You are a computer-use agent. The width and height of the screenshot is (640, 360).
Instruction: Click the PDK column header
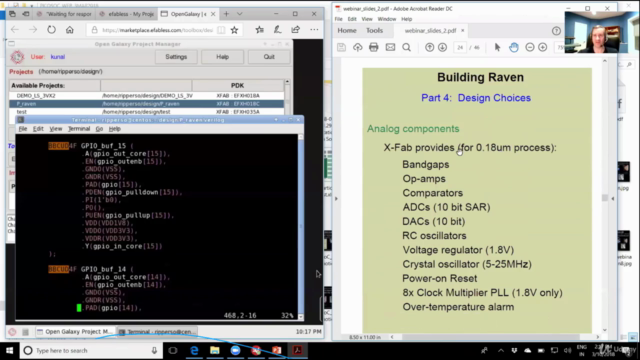(238, 85)
